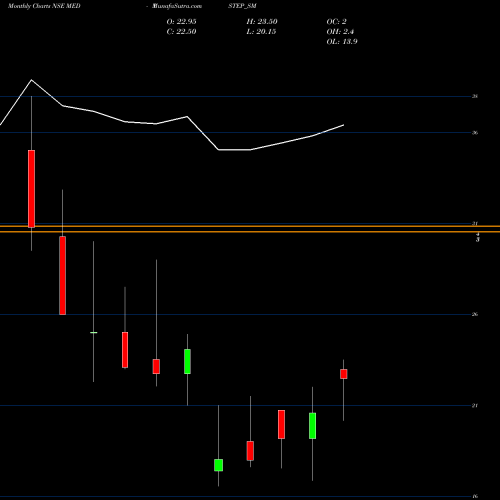Click the close value "C: 22.50"
Viewport: 500px width, 500px height.
point(181,32)
